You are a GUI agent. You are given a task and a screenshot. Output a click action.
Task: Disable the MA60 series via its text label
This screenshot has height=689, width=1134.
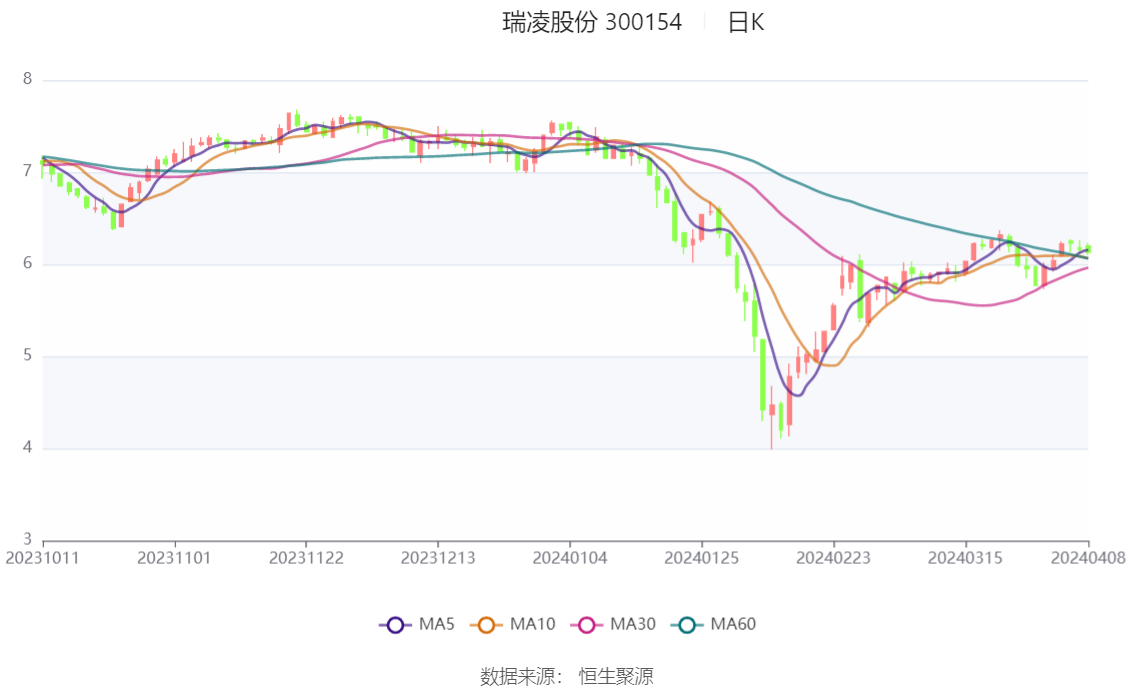click(733, 625)
